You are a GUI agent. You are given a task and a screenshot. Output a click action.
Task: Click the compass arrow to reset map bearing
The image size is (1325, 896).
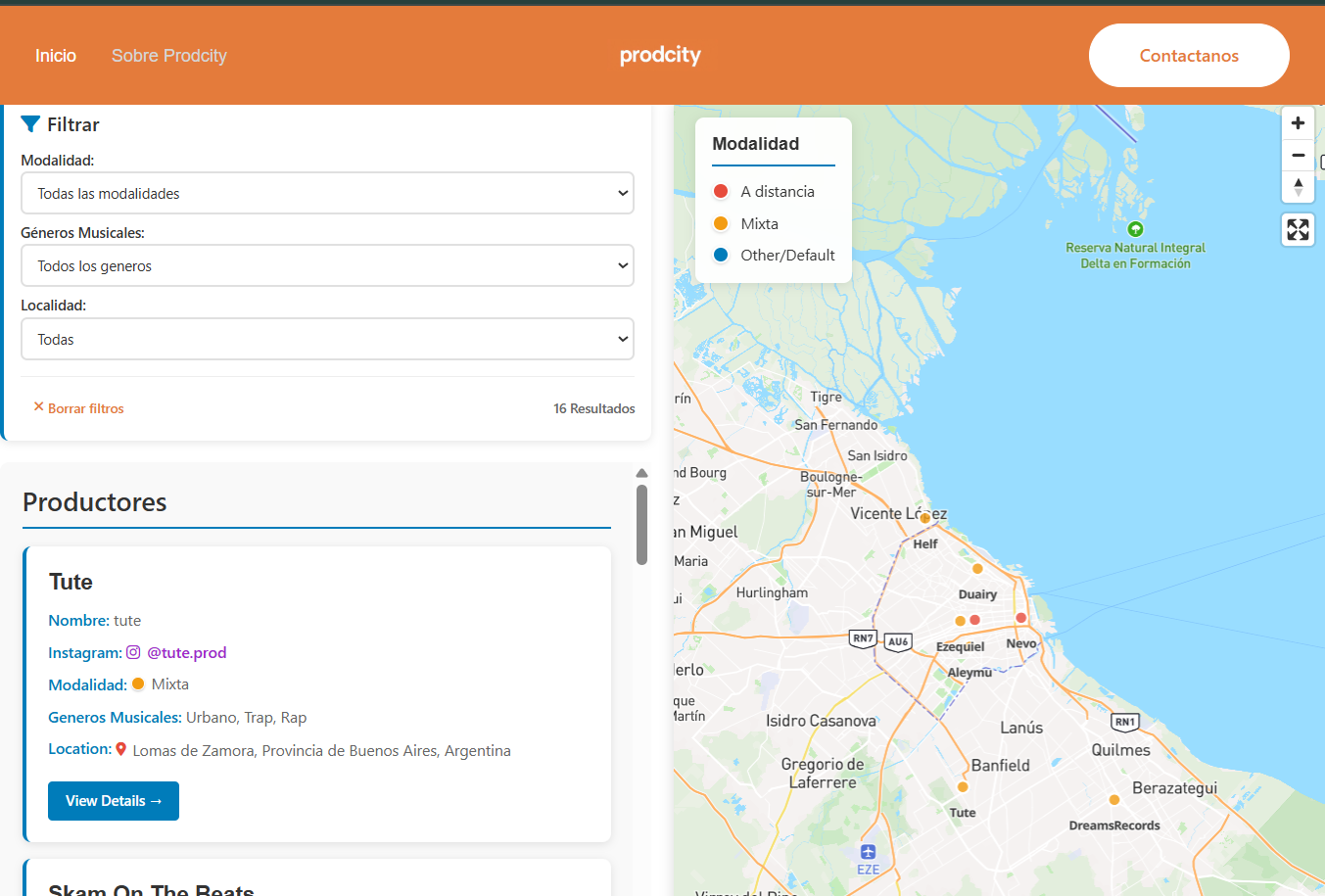pos(1298,187)
